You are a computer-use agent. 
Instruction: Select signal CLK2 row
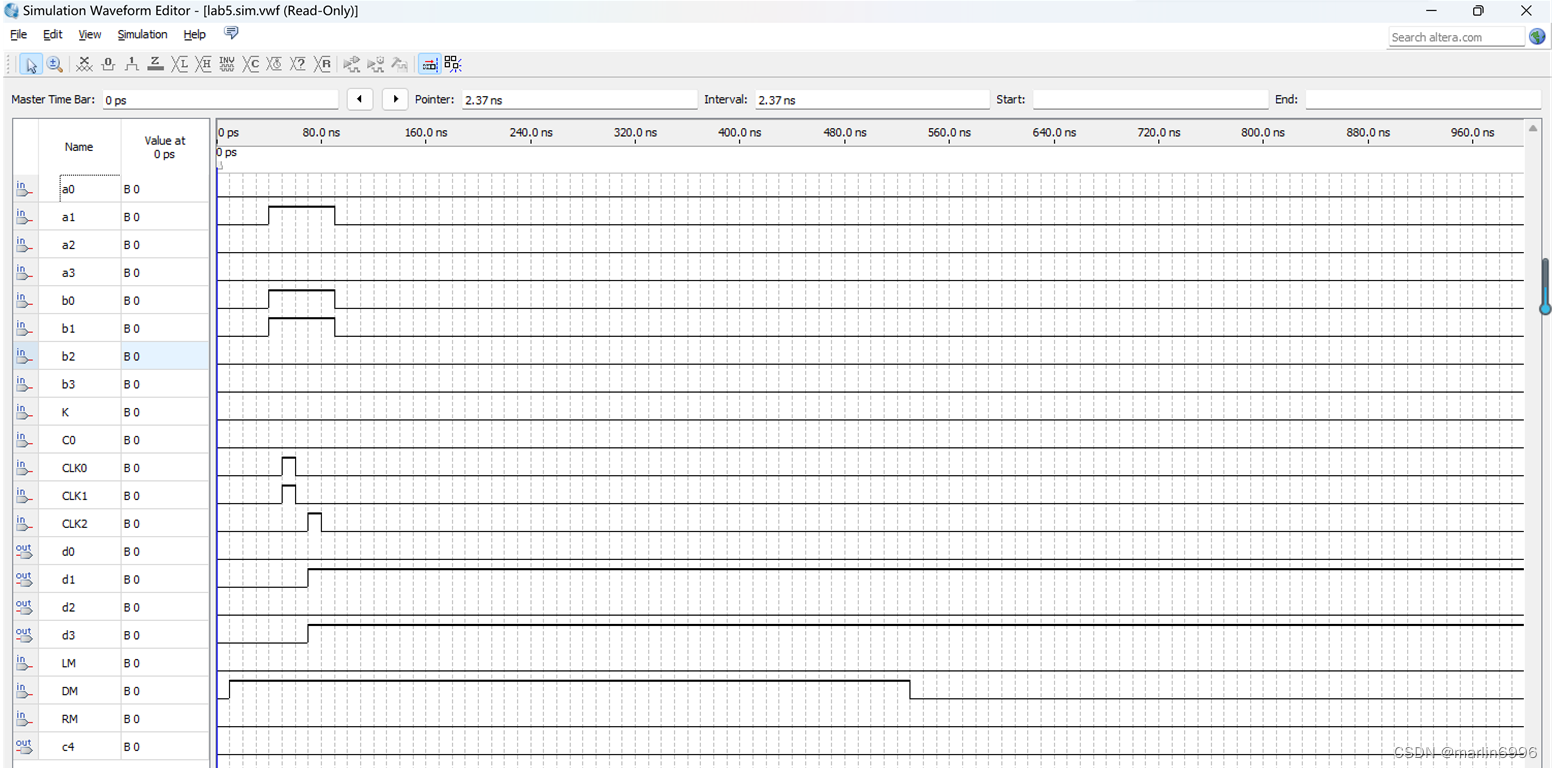(x=111, y=524)
